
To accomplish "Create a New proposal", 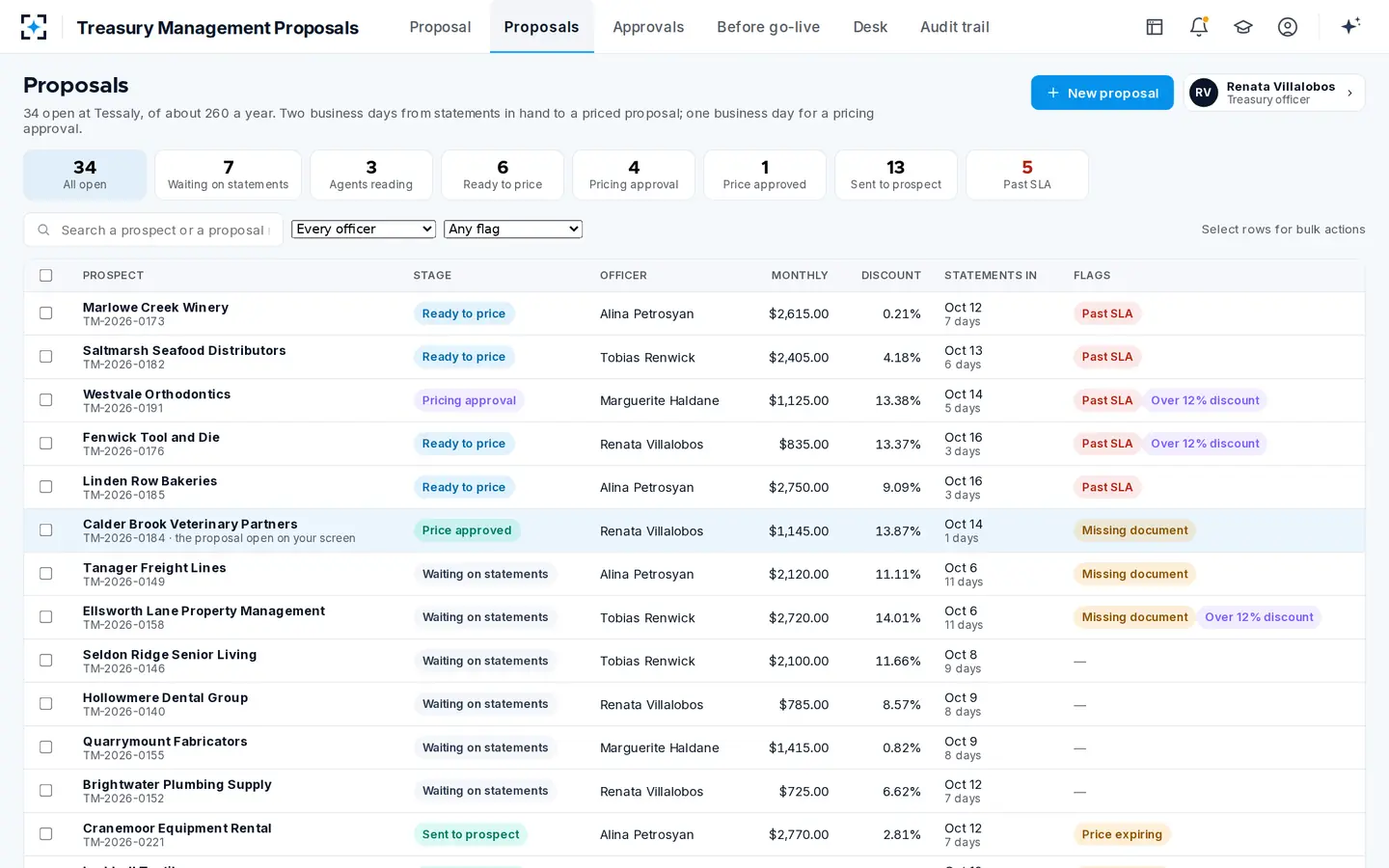I will [1103, 93].
